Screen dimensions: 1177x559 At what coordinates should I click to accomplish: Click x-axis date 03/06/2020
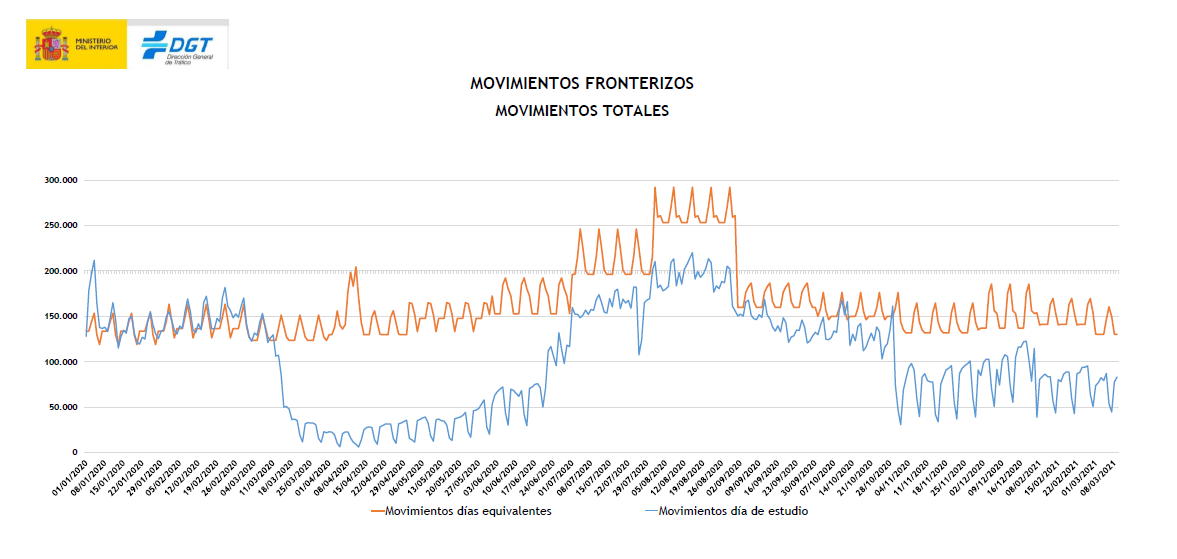(x=482, y=476)
